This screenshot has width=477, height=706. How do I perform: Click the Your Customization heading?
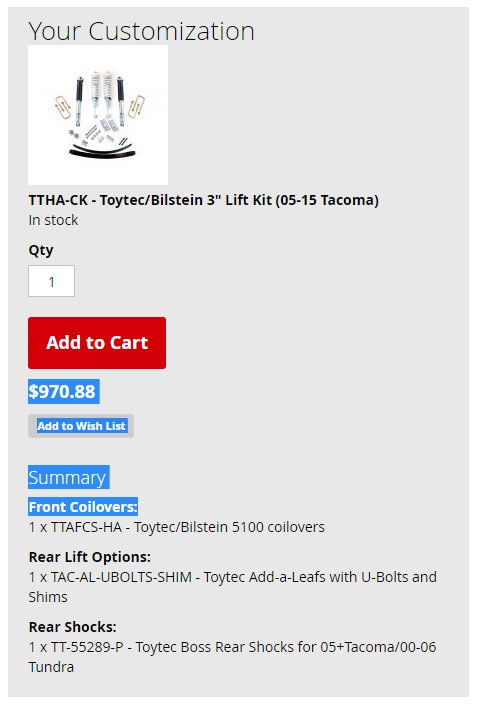(x=141, y=31)
